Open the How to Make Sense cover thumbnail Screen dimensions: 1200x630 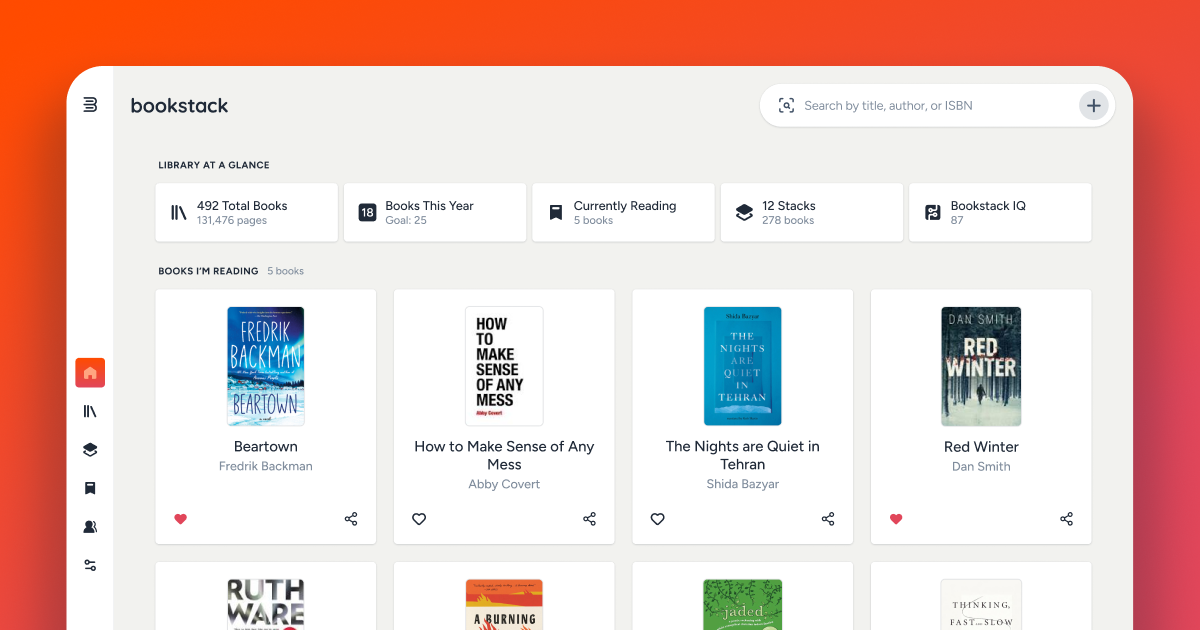click(504, 366)
